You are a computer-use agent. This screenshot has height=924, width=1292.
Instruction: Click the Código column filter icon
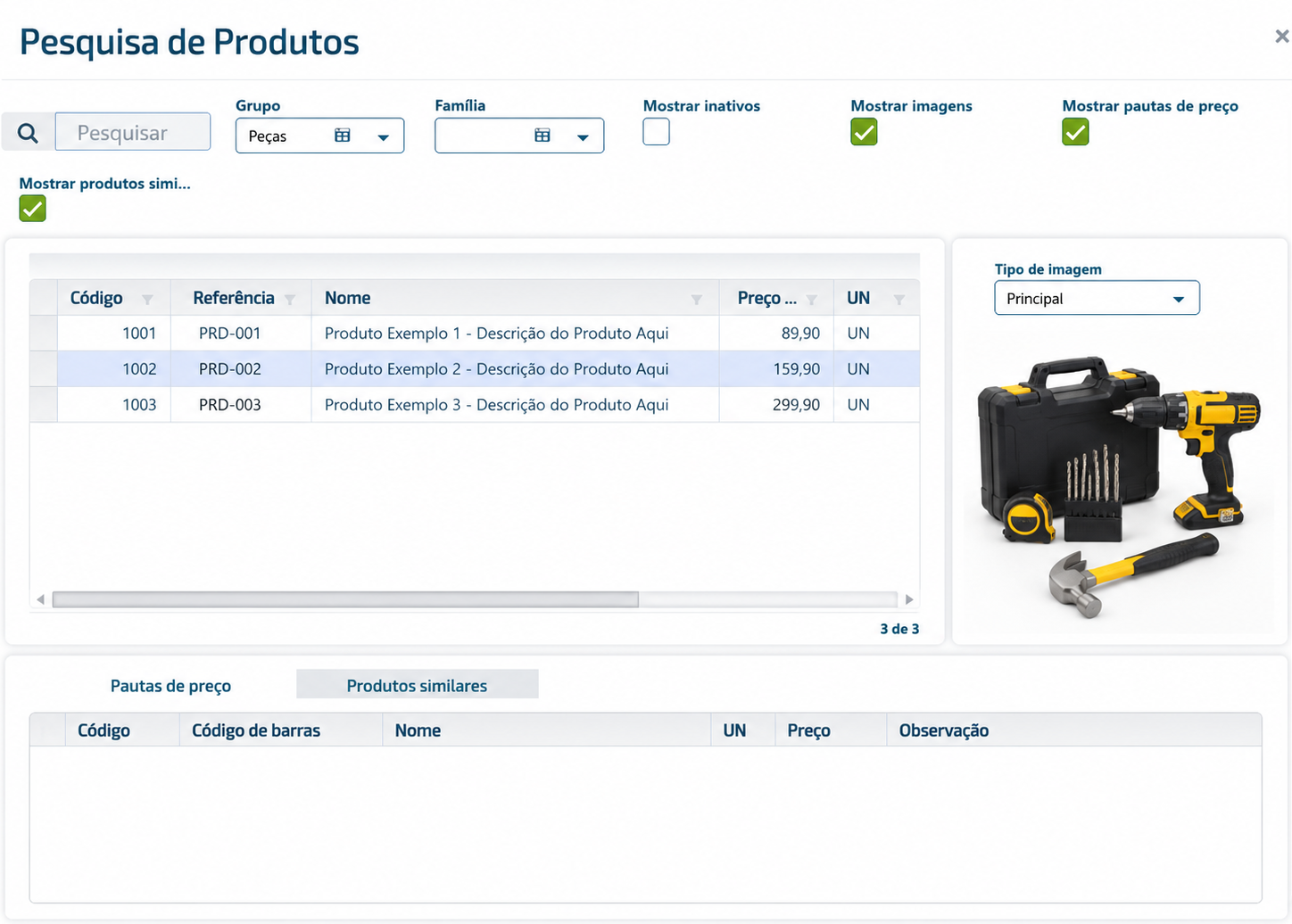coord(147,300)
